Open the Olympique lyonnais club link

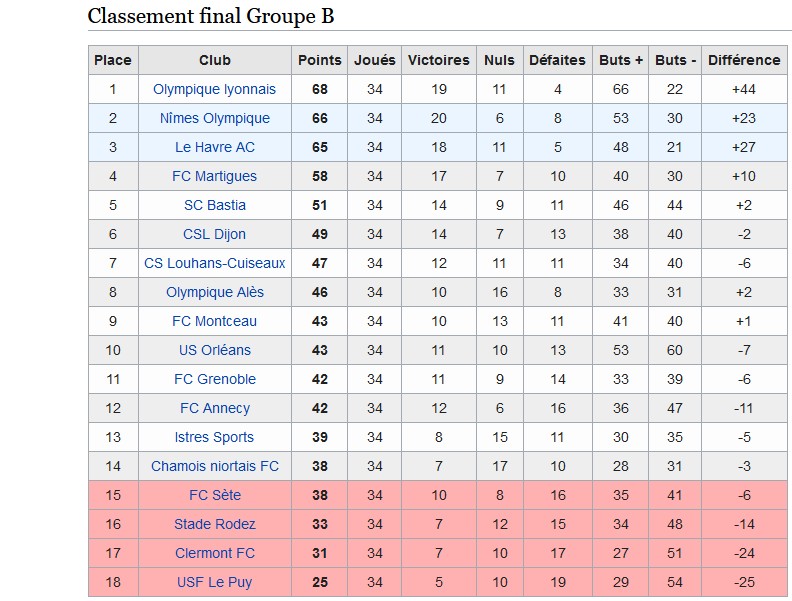click(x=214, y=89)
